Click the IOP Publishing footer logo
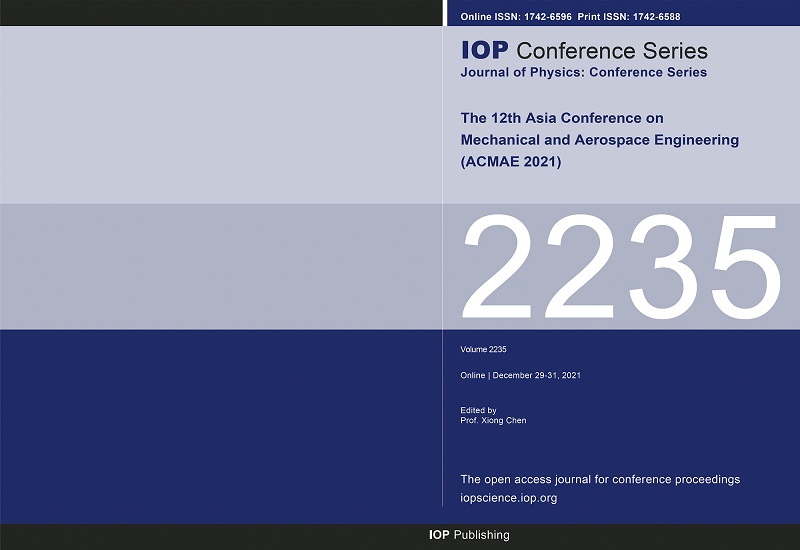 469,535
